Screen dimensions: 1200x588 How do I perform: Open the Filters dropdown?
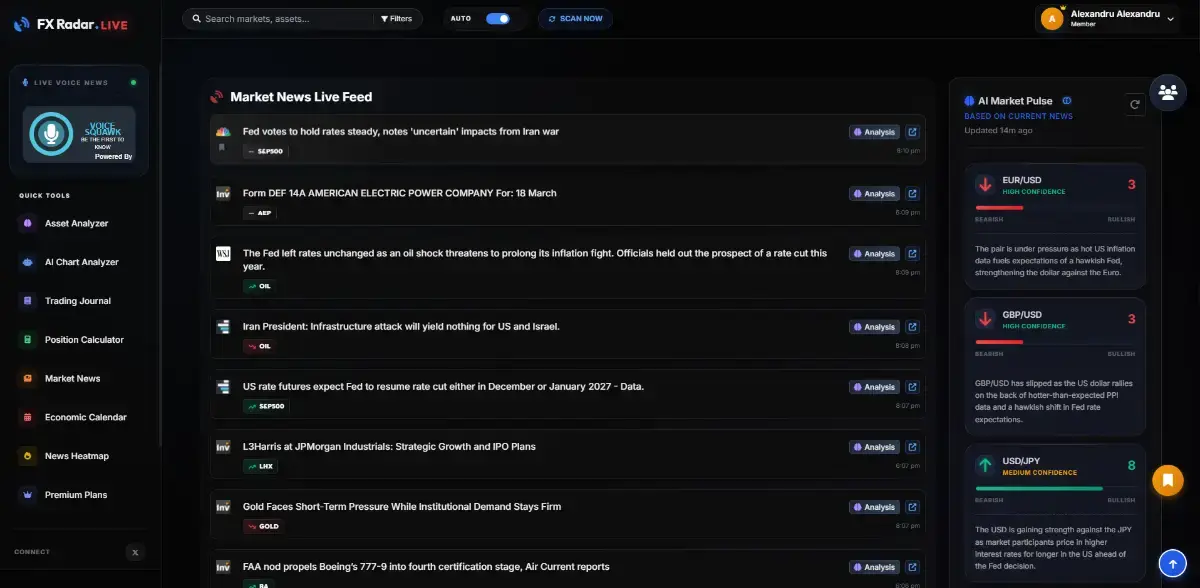point(397,19)
